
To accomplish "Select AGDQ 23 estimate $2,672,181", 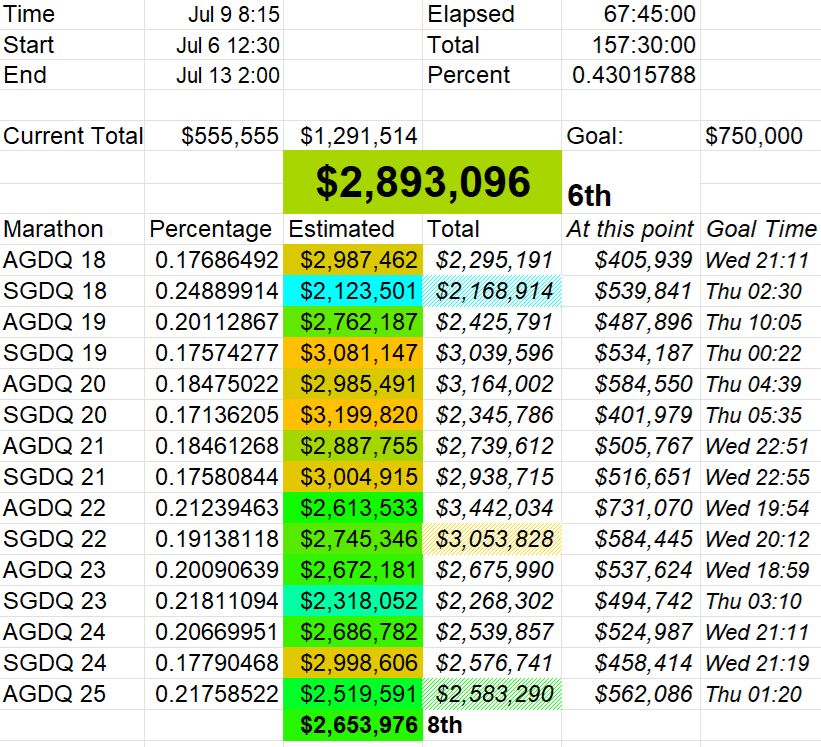I will point(353,570).
